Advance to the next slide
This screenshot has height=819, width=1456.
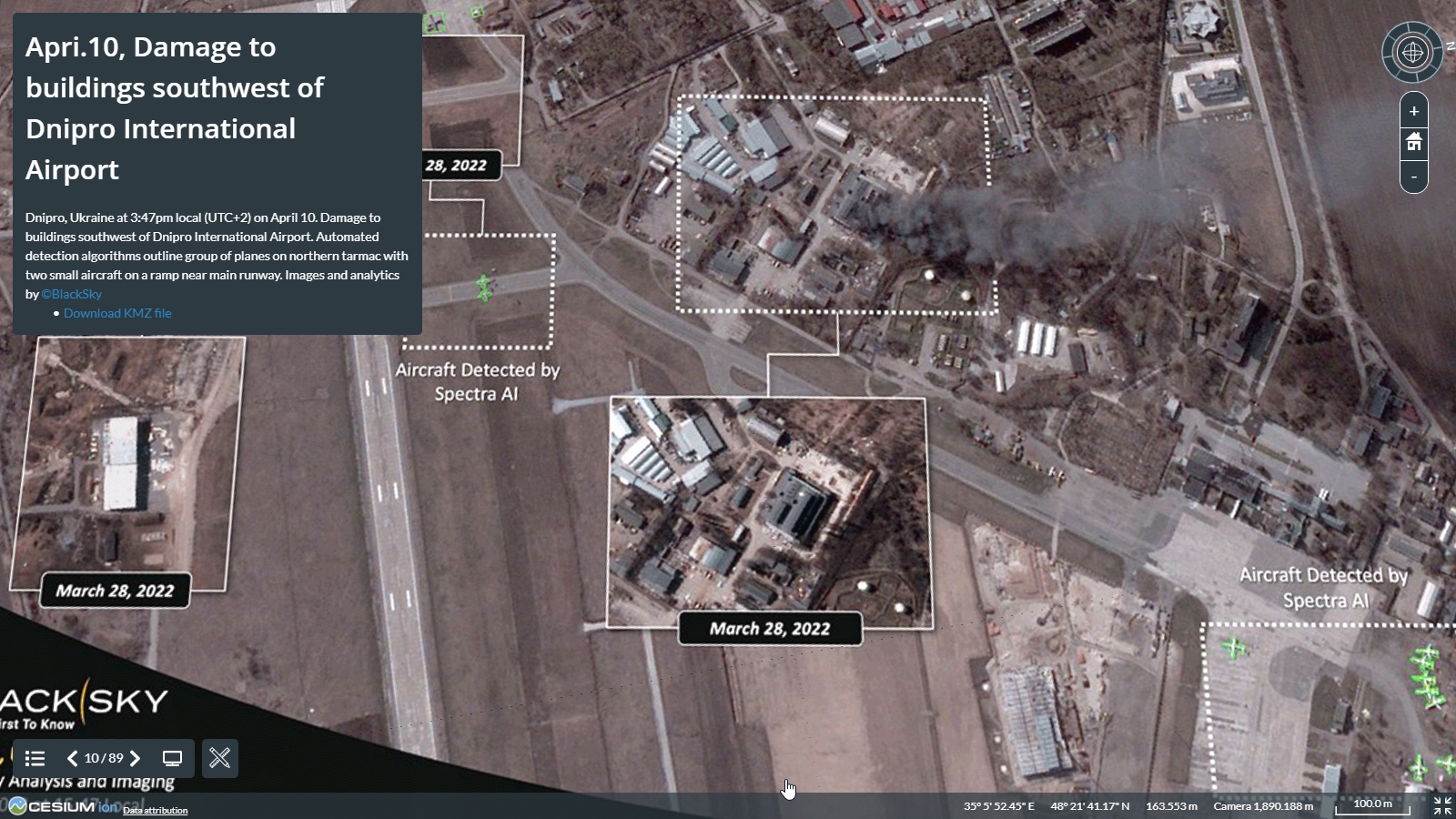[135, 758]
